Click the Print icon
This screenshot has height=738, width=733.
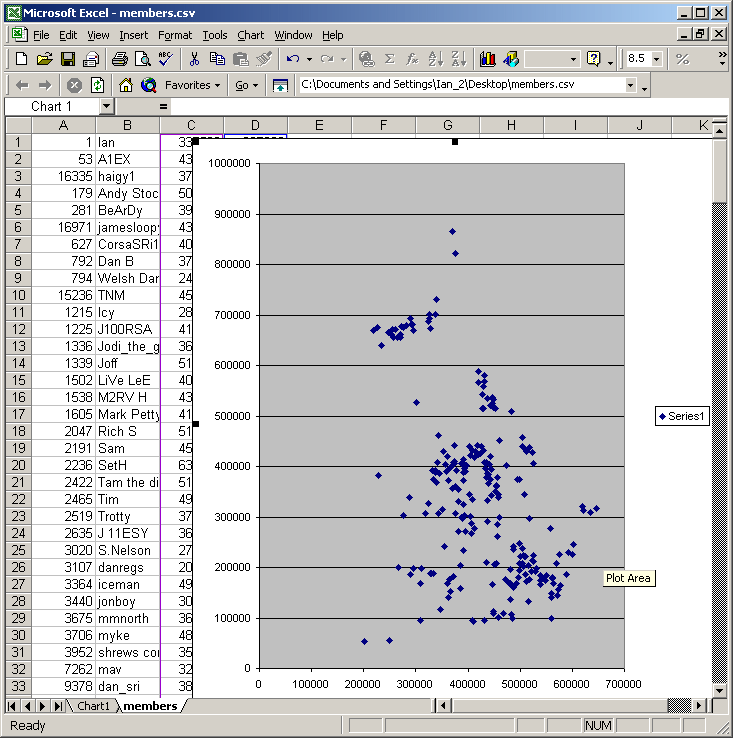click(119, 59)
